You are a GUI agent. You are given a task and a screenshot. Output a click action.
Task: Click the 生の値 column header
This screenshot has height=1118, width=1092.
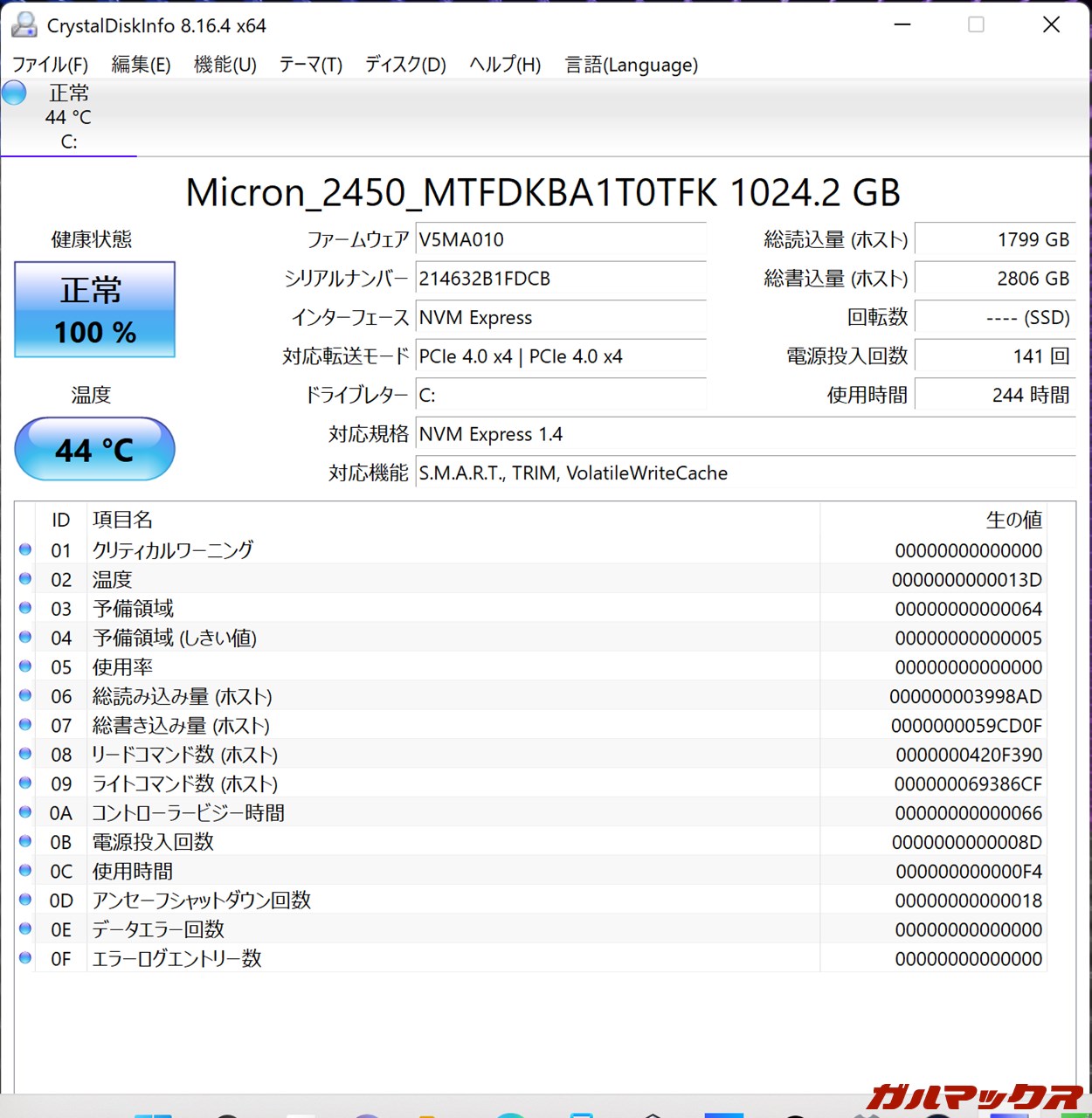click(1013, 520)
